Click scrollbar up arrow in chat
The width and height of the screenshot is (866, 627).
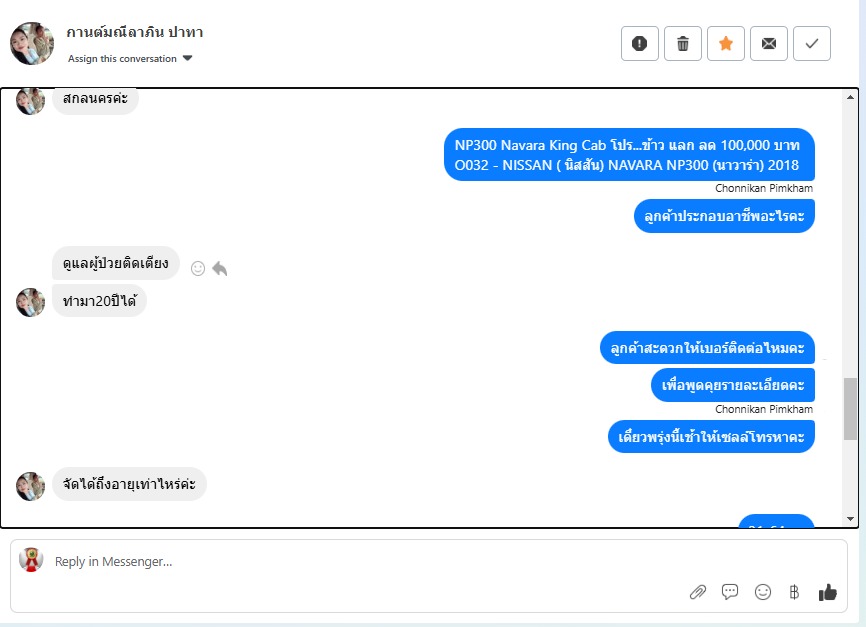tap(850, 97)
